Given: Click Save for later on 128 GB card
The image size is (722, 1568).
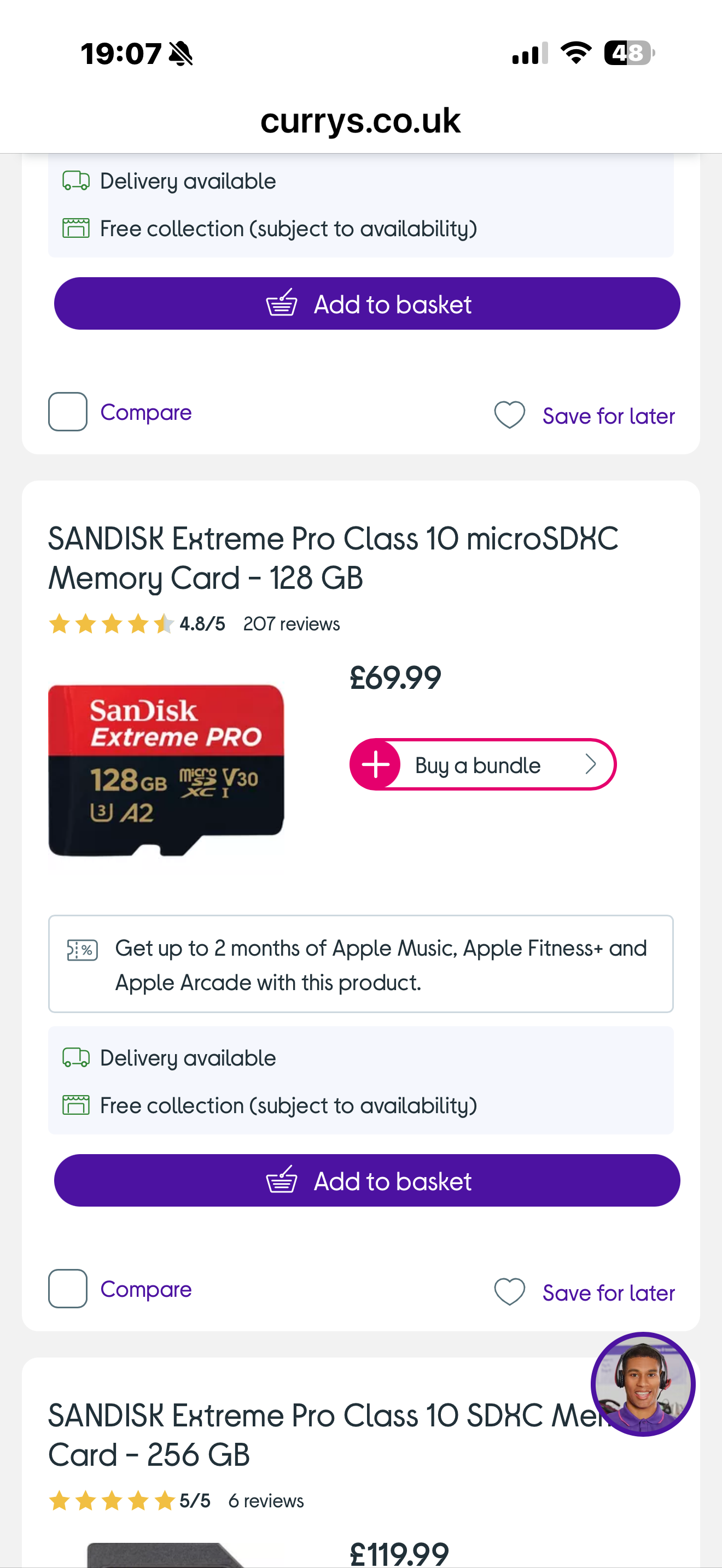Looking at the screenshot, I should point(608,1293).
